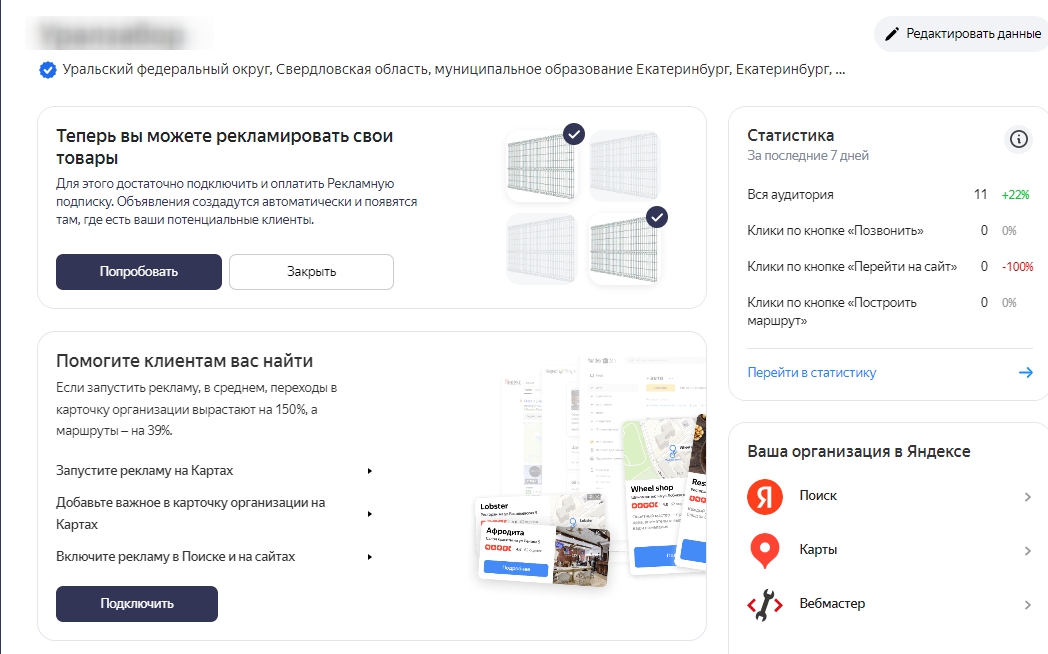Click the Вебмастер tools icon

tap(764, 605)
